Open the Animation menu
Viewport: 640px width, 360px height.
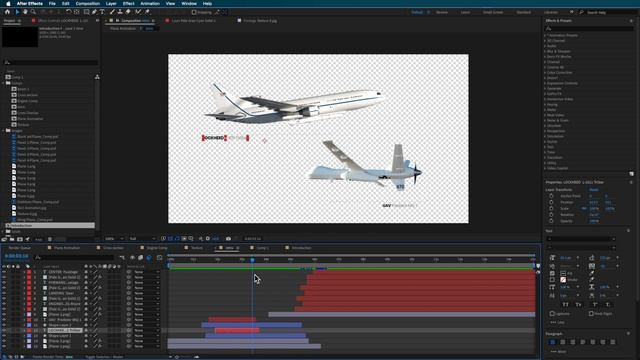[150, 3]
